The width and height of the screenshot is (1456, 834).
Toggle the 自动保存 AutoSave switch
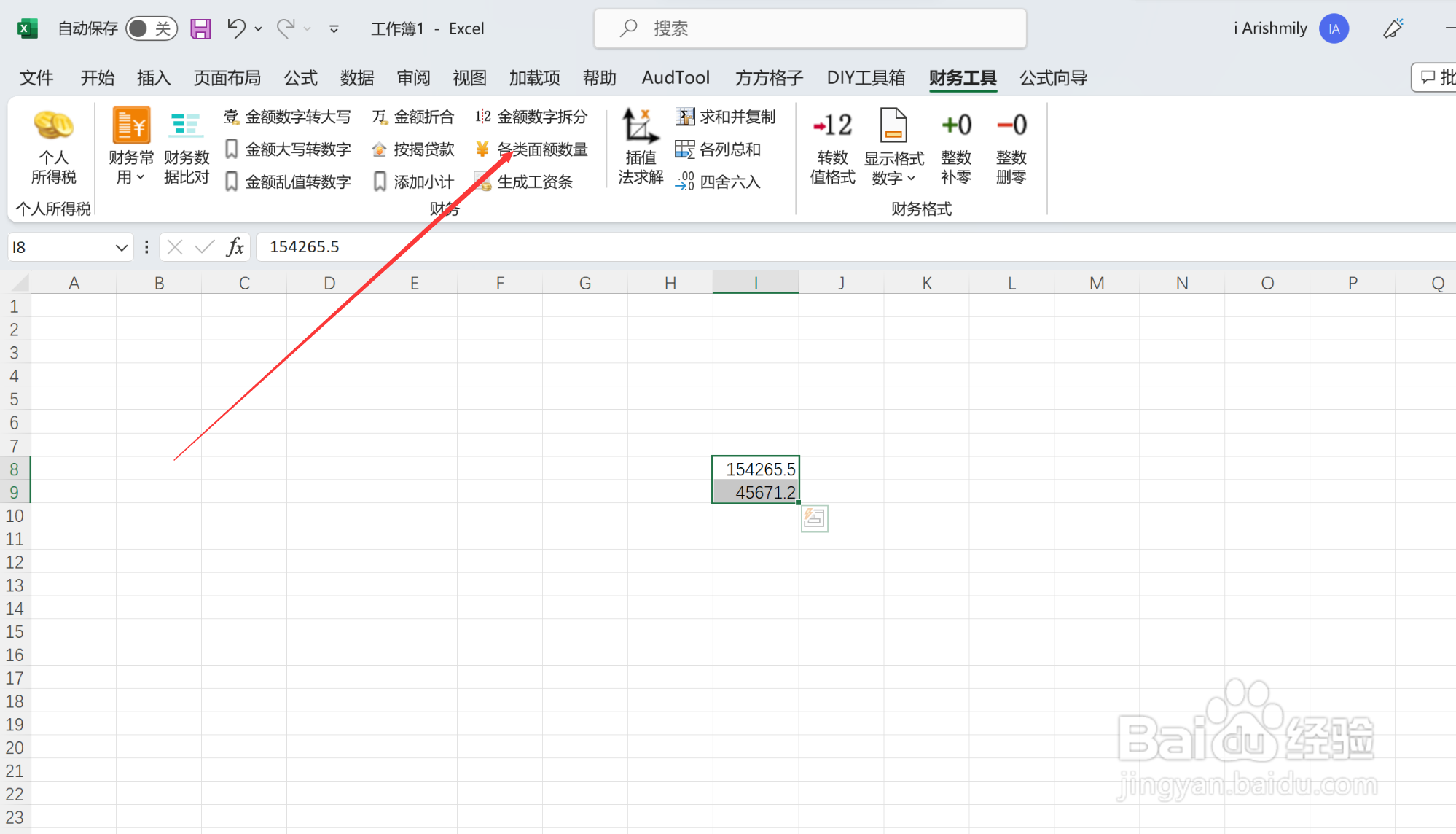pyautogui.click(x=152, y=28)
